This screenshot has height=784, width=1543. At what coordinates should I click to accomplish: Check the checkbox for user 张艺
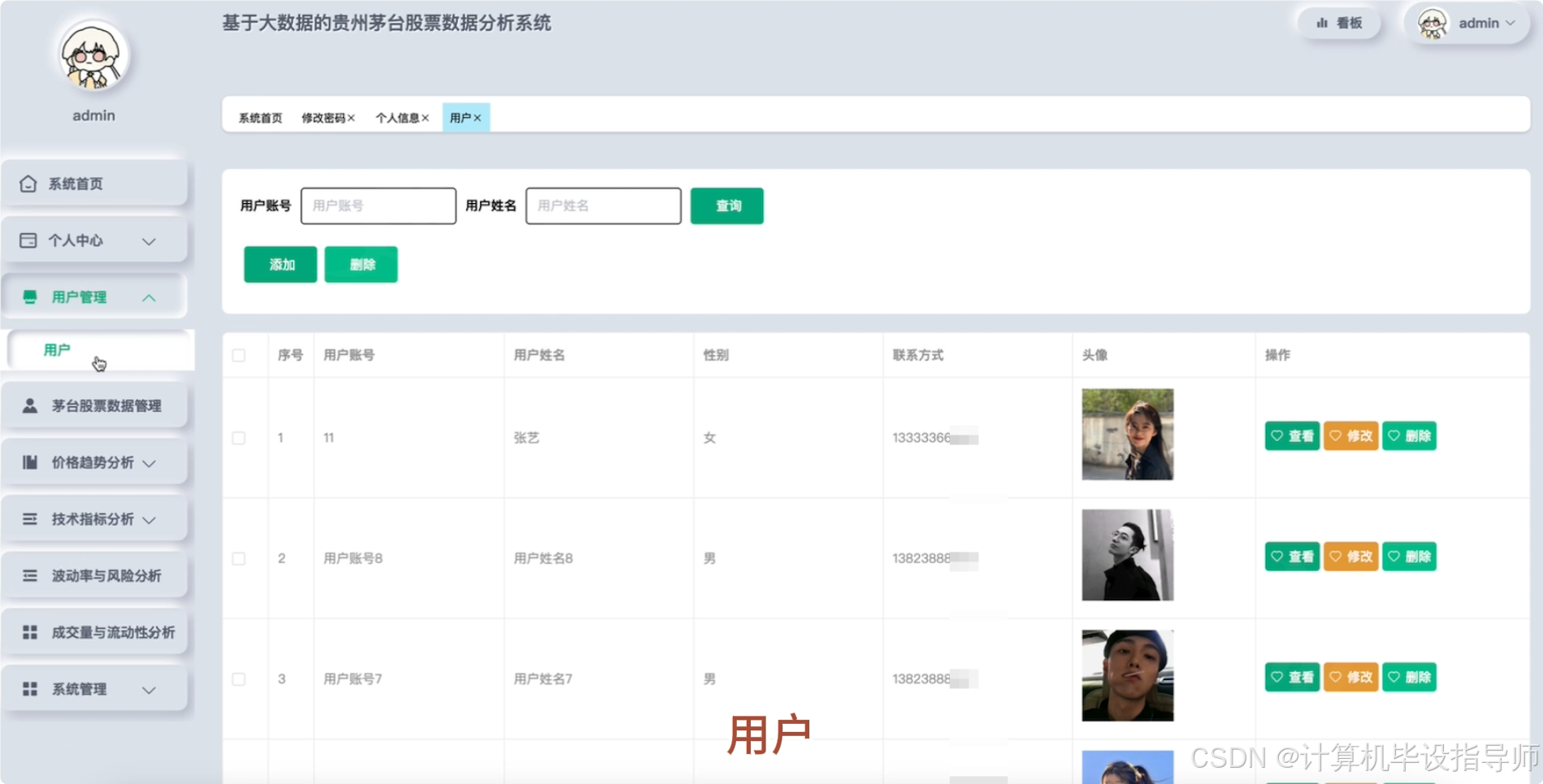(238, 437)
